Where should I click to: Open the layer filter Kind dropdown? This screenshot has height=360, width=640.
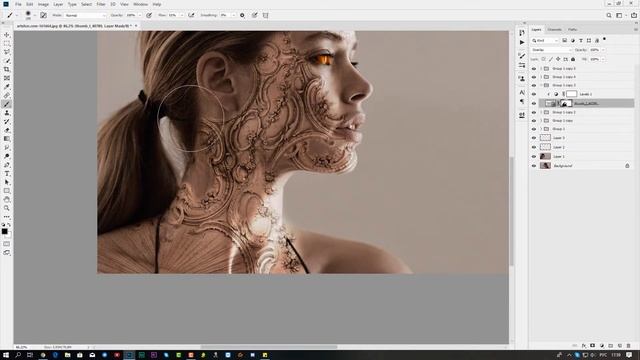(545, 40)
